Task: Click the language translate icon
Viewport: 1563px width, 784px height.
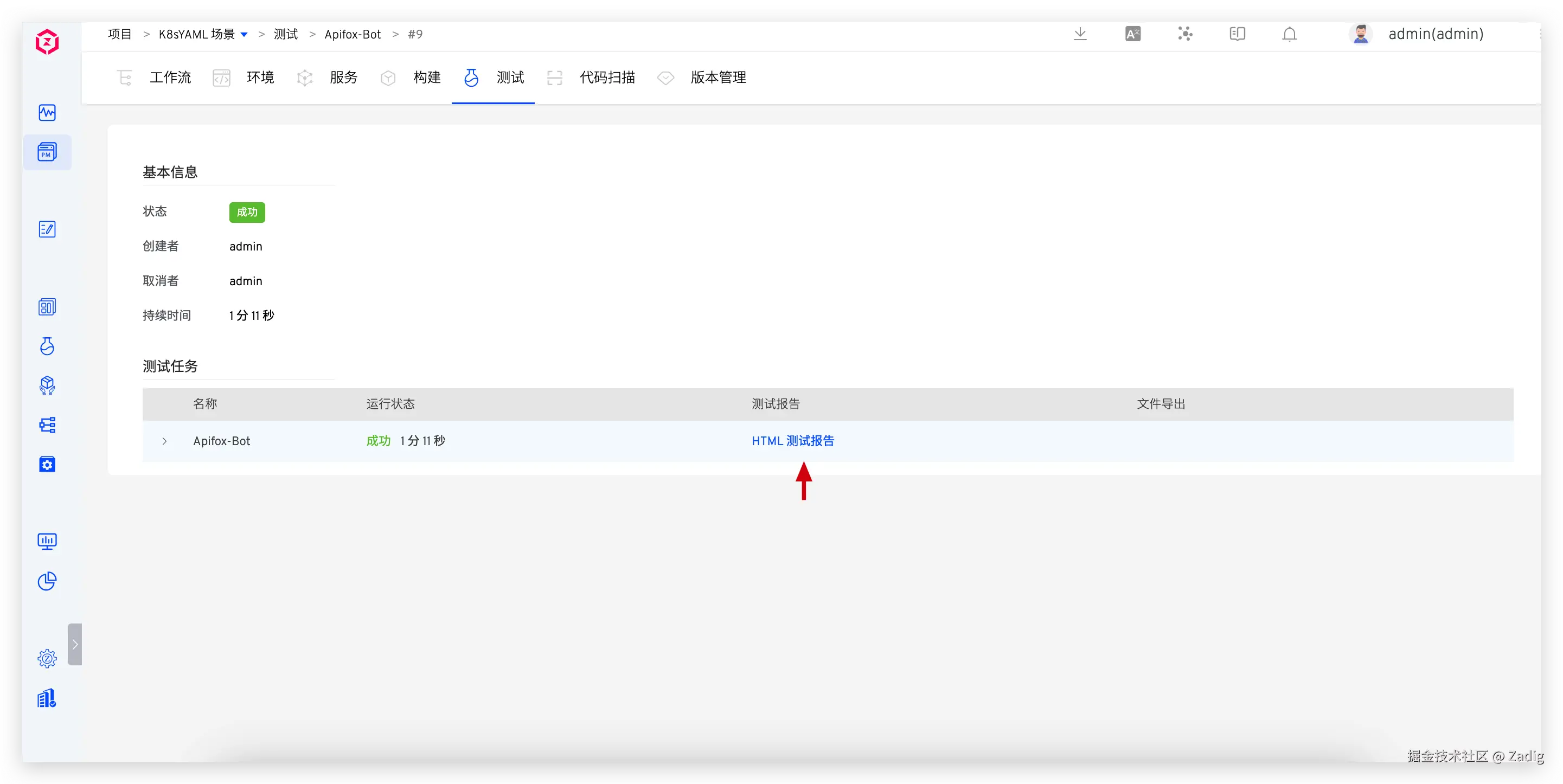Action: coord(1132,34)
